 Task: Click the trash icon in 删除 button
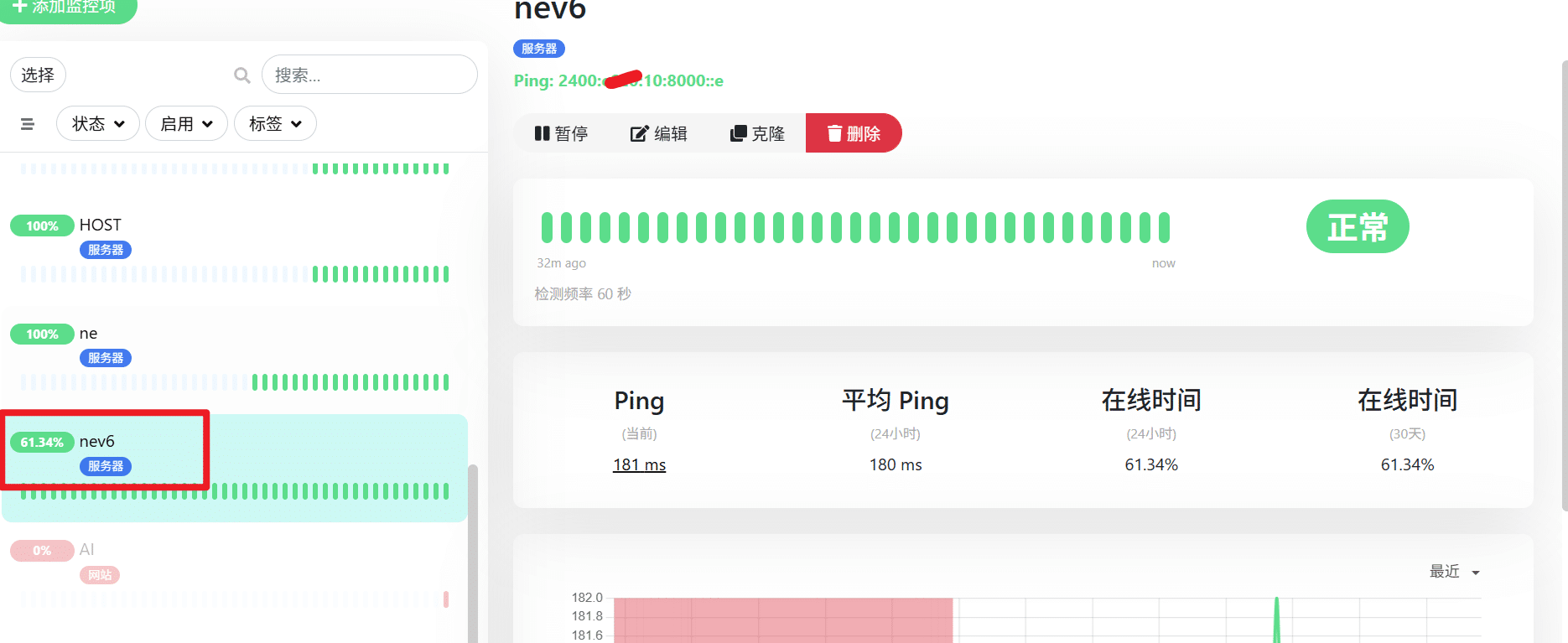(x=834, y=133)
